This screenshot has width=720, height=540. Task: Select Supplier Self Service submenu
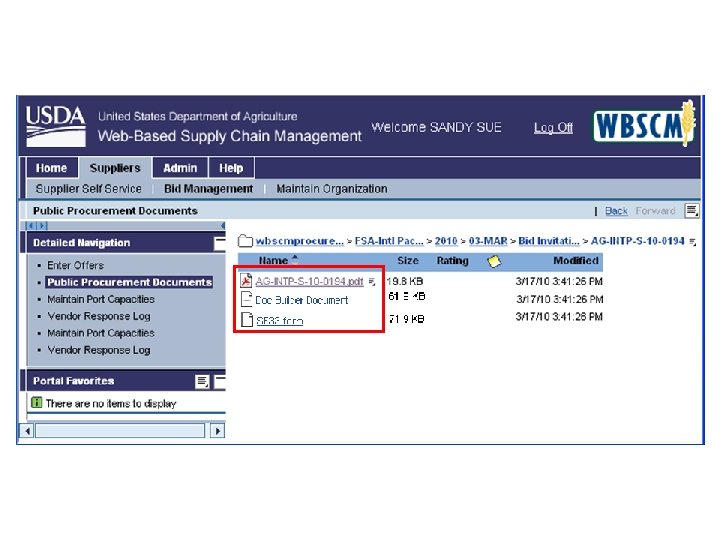coord(89,189)
